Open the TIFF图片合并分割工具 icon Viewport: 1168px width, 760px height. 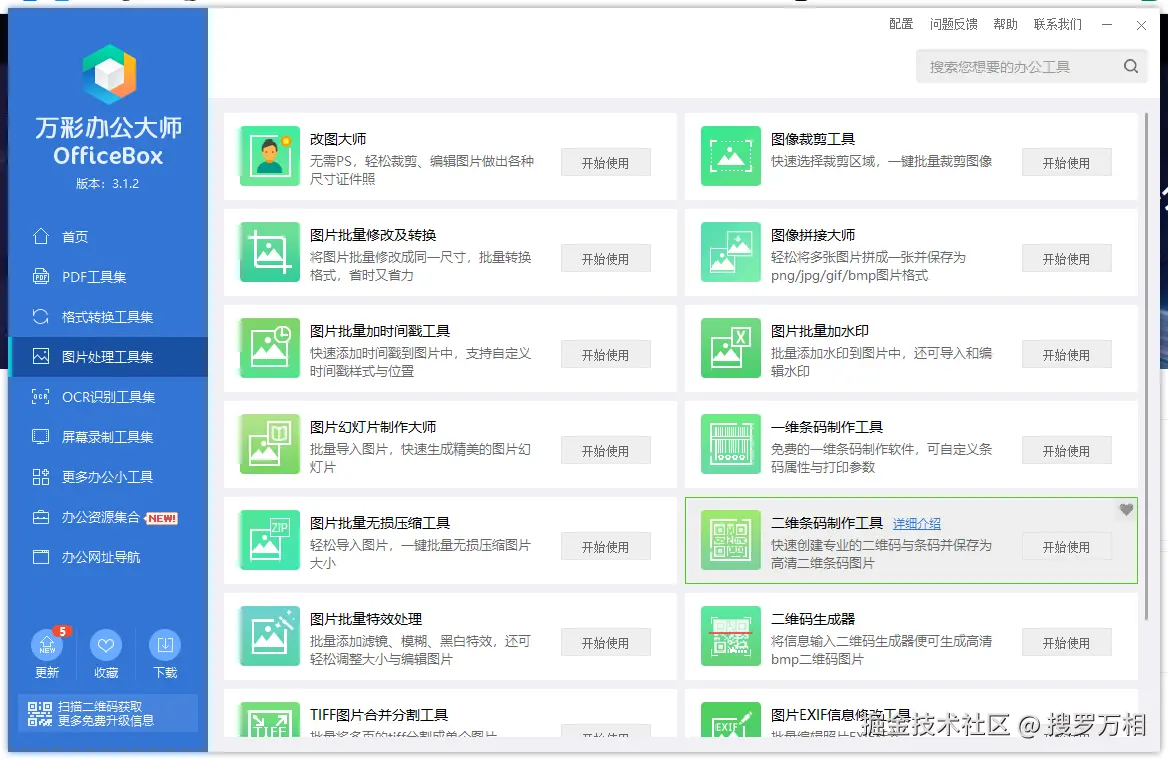(270, 720)
